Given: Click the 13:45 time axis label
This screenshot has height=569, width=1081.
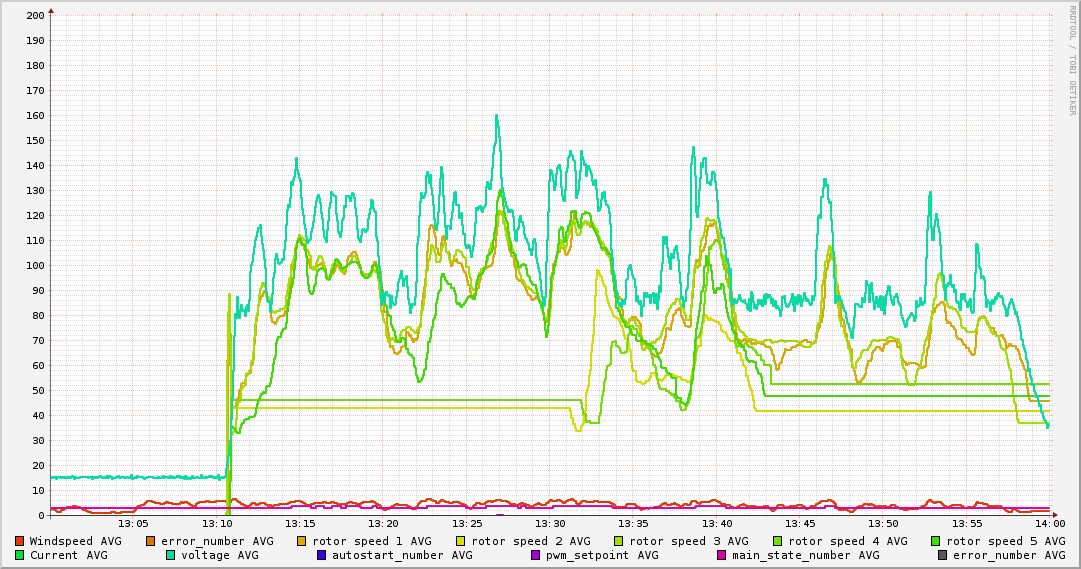Looking at the screenshot, I should [800, 524].
